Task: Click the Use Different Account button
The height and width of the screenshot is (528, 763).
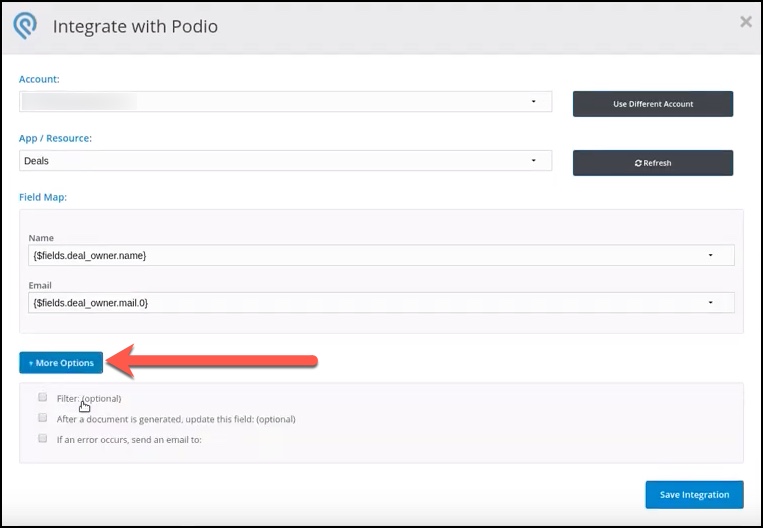Action: [x=652, y=104]
